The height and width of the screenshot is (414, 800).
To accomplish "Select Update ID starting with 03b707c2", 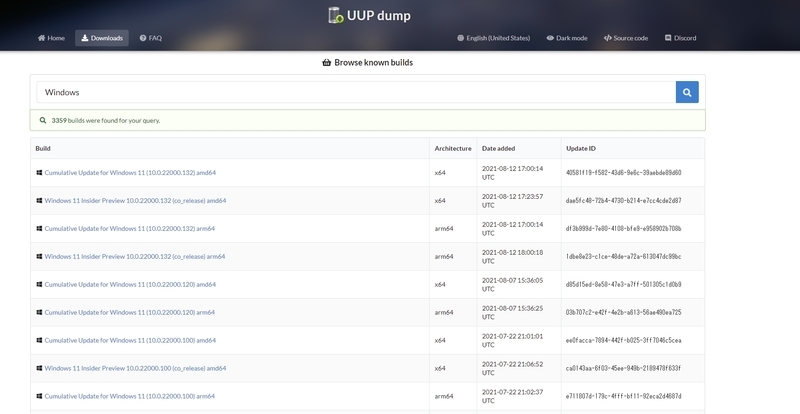I will pyautogui.click(x=623, y=312).
